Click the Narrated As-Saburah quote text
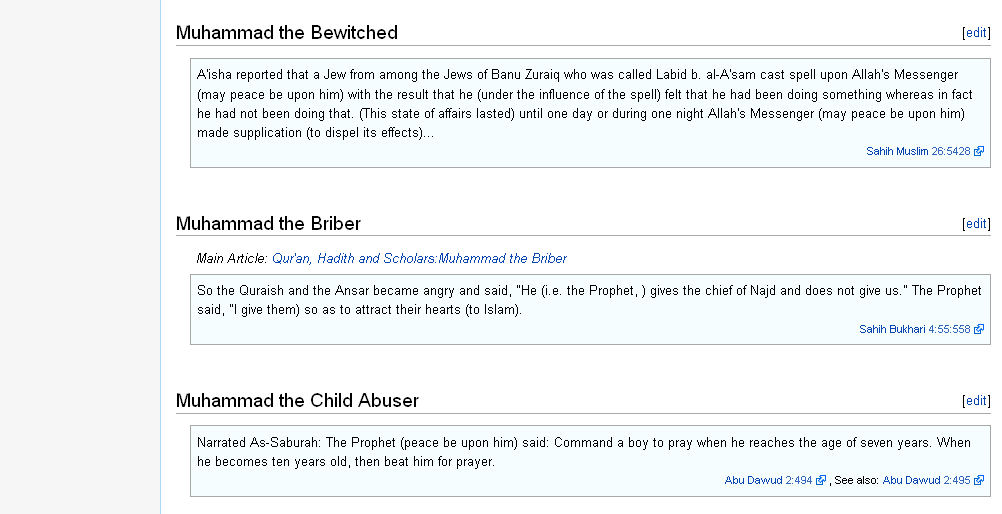The height and width of the screenshot is (514, 1002). point(583,452)
